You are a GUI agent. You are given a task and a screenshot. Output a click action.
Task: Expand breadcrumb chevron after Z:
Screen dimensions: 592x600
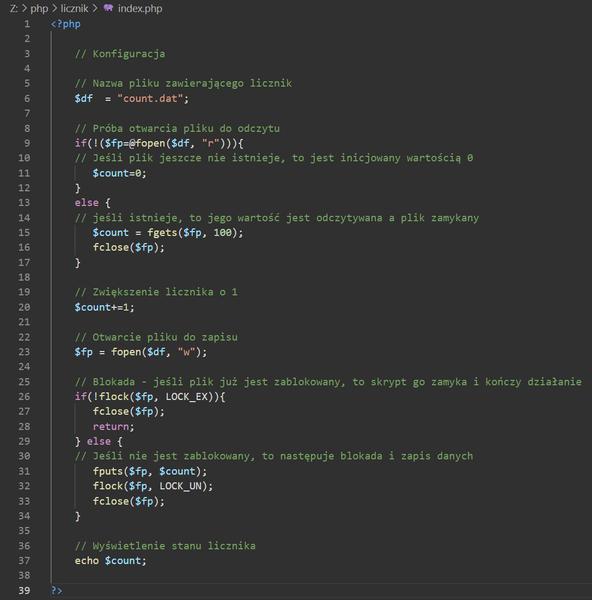pos(24,8)
